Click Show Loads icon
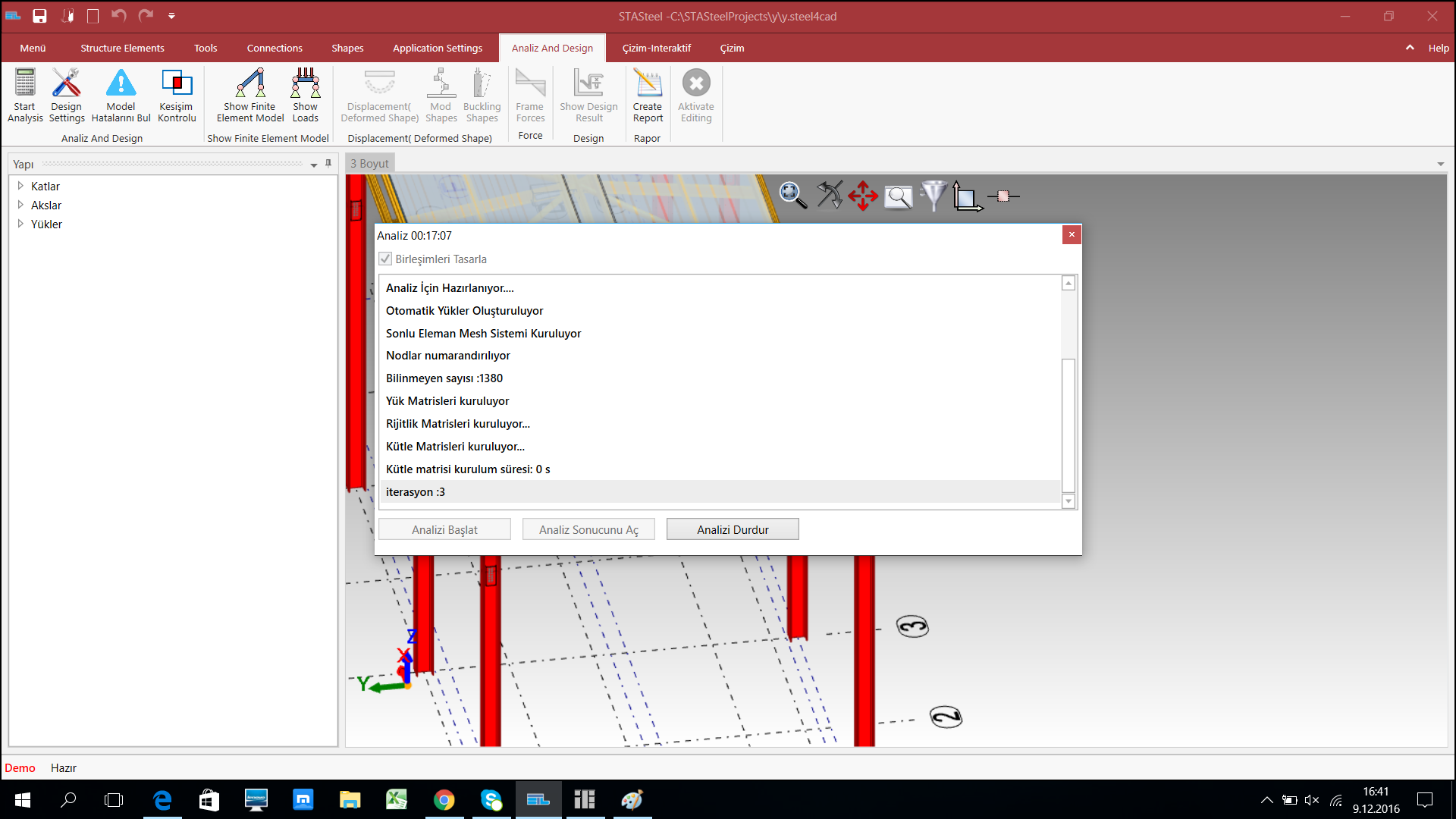1456x819 pixels. [306, 83]
